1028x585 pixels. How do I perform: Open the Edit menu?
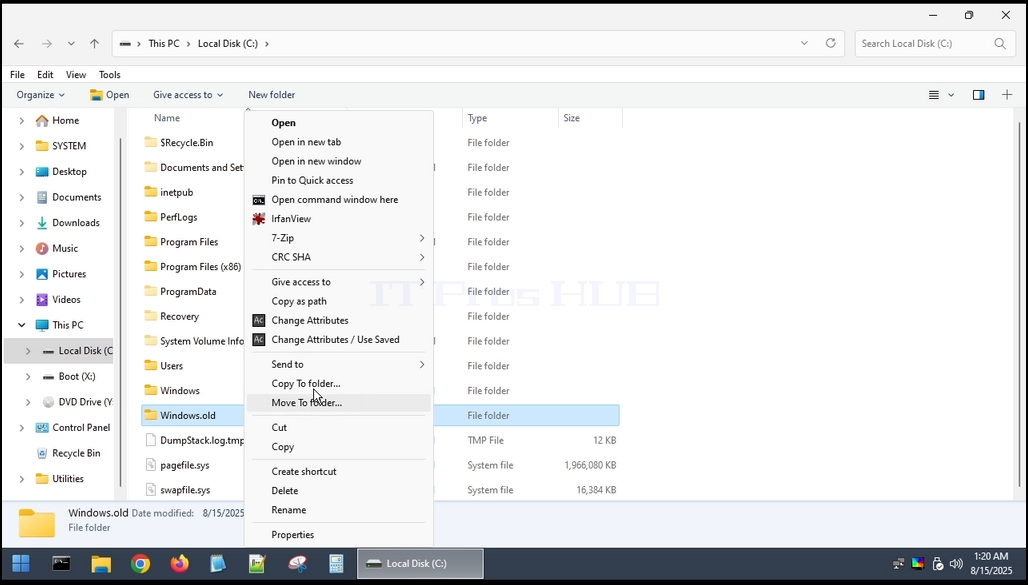point(45,75)
